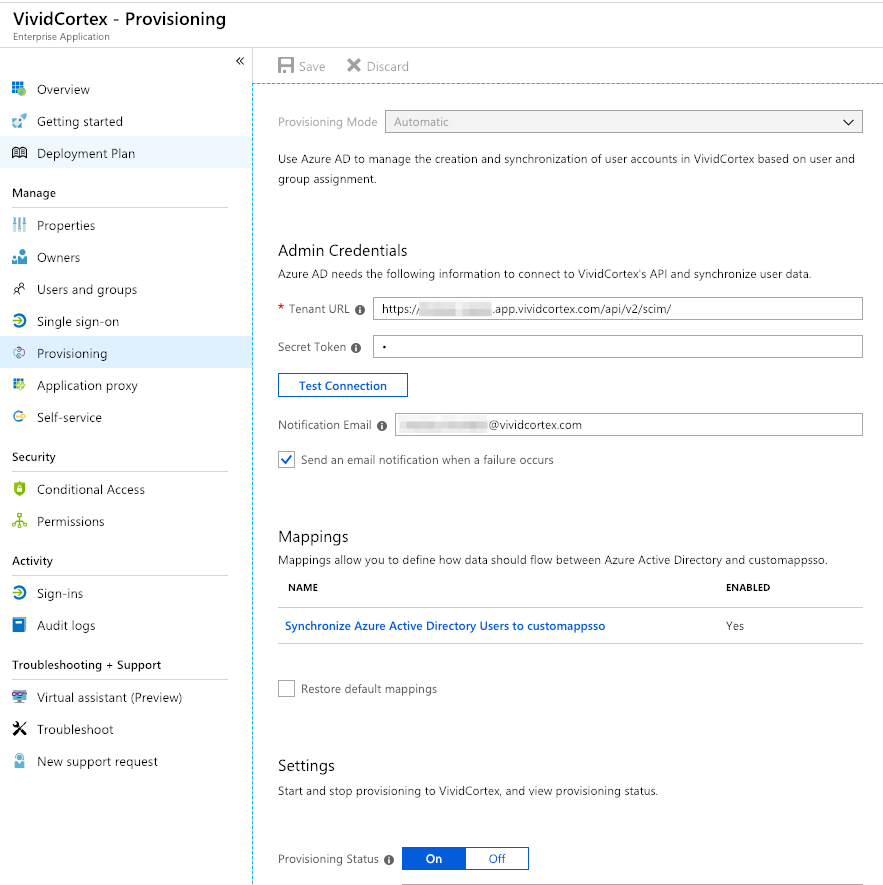Check Restore default mappings
Screen dimensions: 883x885
pyautogui.click(x=286, y=689)
